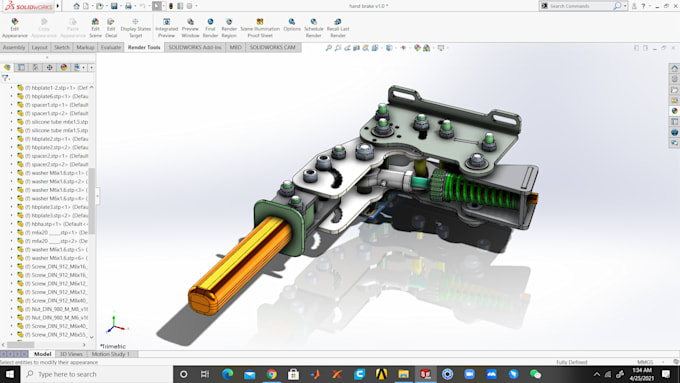Select the Model bottom tab
Viewport: 680px width, 383px height.
click(x=42, y=354)
